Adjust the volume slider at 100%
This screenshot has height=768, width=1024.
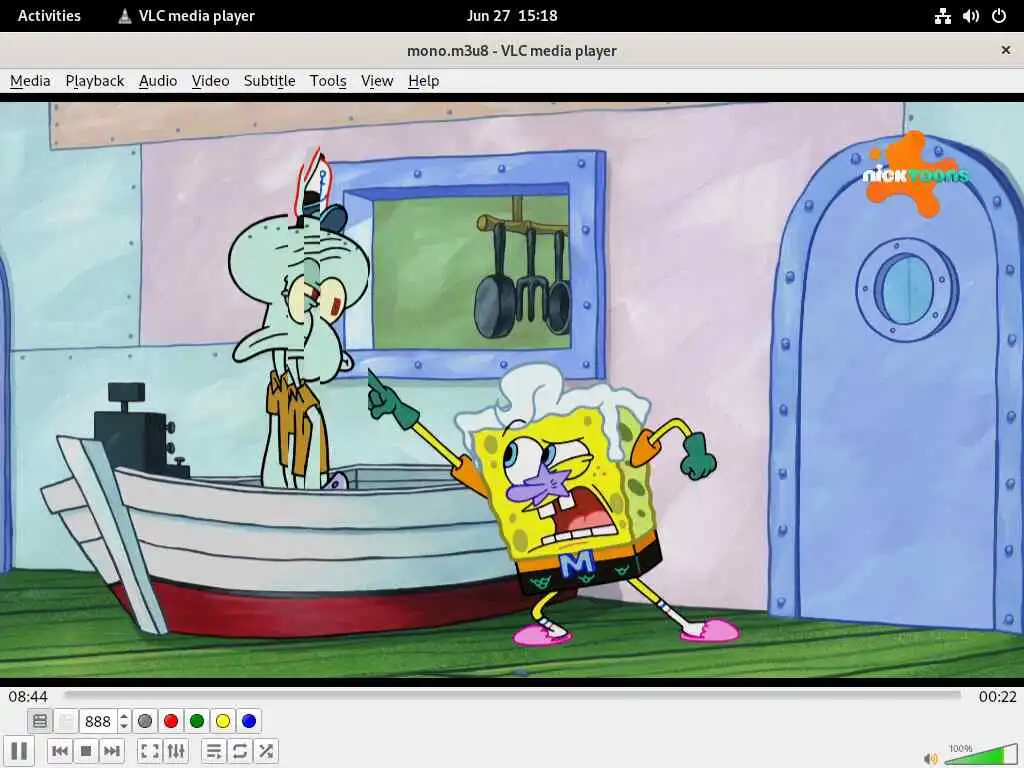(x=980, y=755)
